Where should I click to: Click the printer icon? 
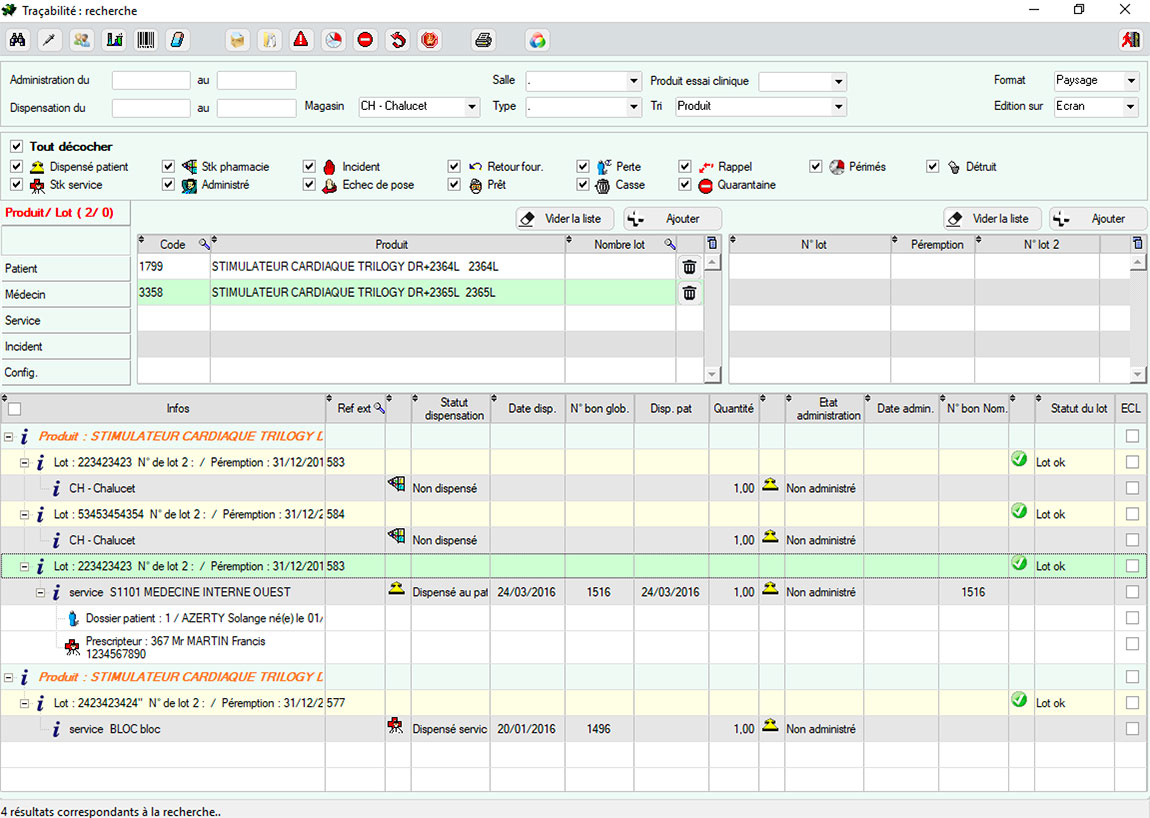click(x=483, y=40)
